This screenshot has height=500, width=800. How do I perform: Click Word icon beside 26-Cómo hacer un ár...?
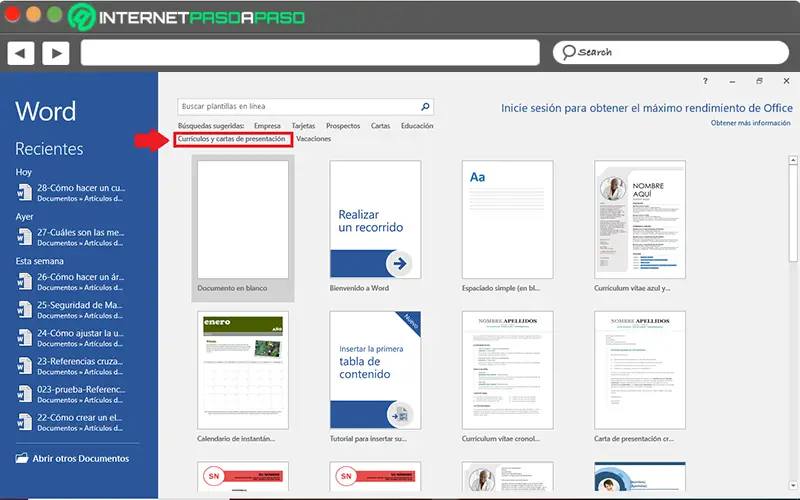pyautogui.click(x=23, y=281)
